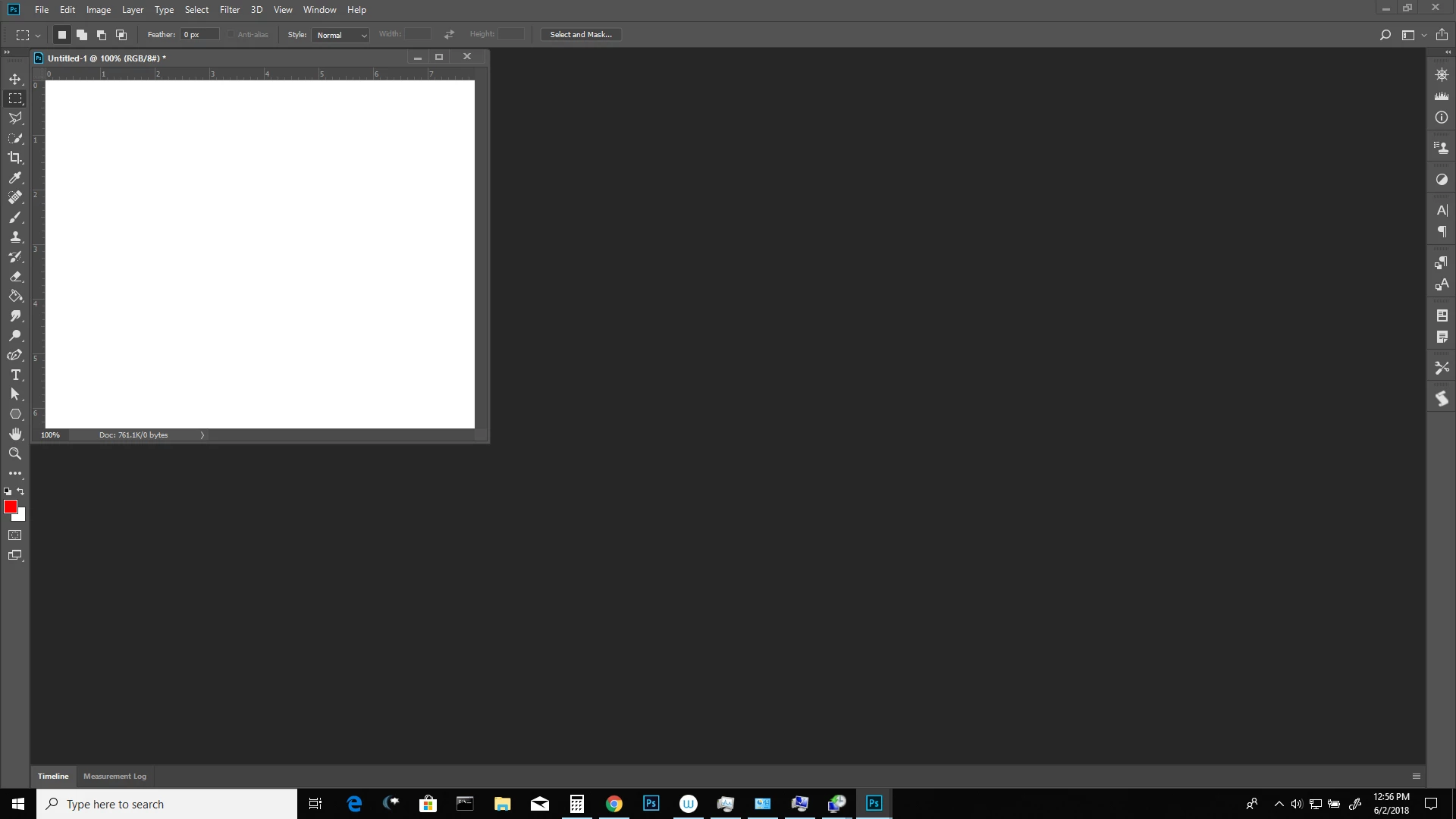The image size is (1456, 819).
Task: Click the Feather input field
Action: coord(199,35)
